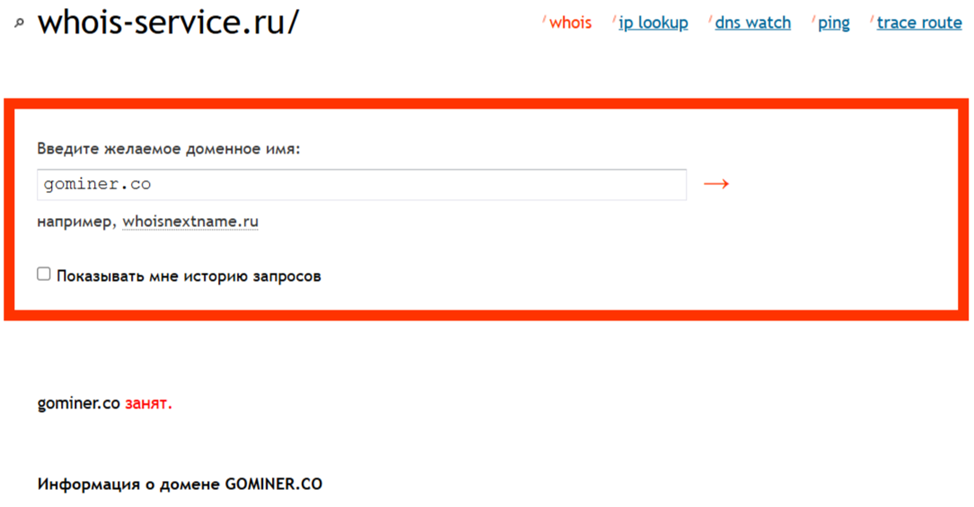Click the heading Информация о домене GOMINER.CO

180,484
